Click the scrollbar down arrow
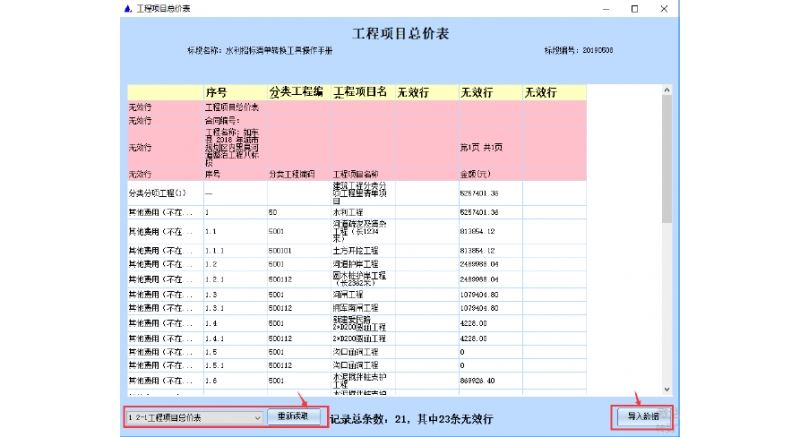The image size is (800, 437). [667, 390]
